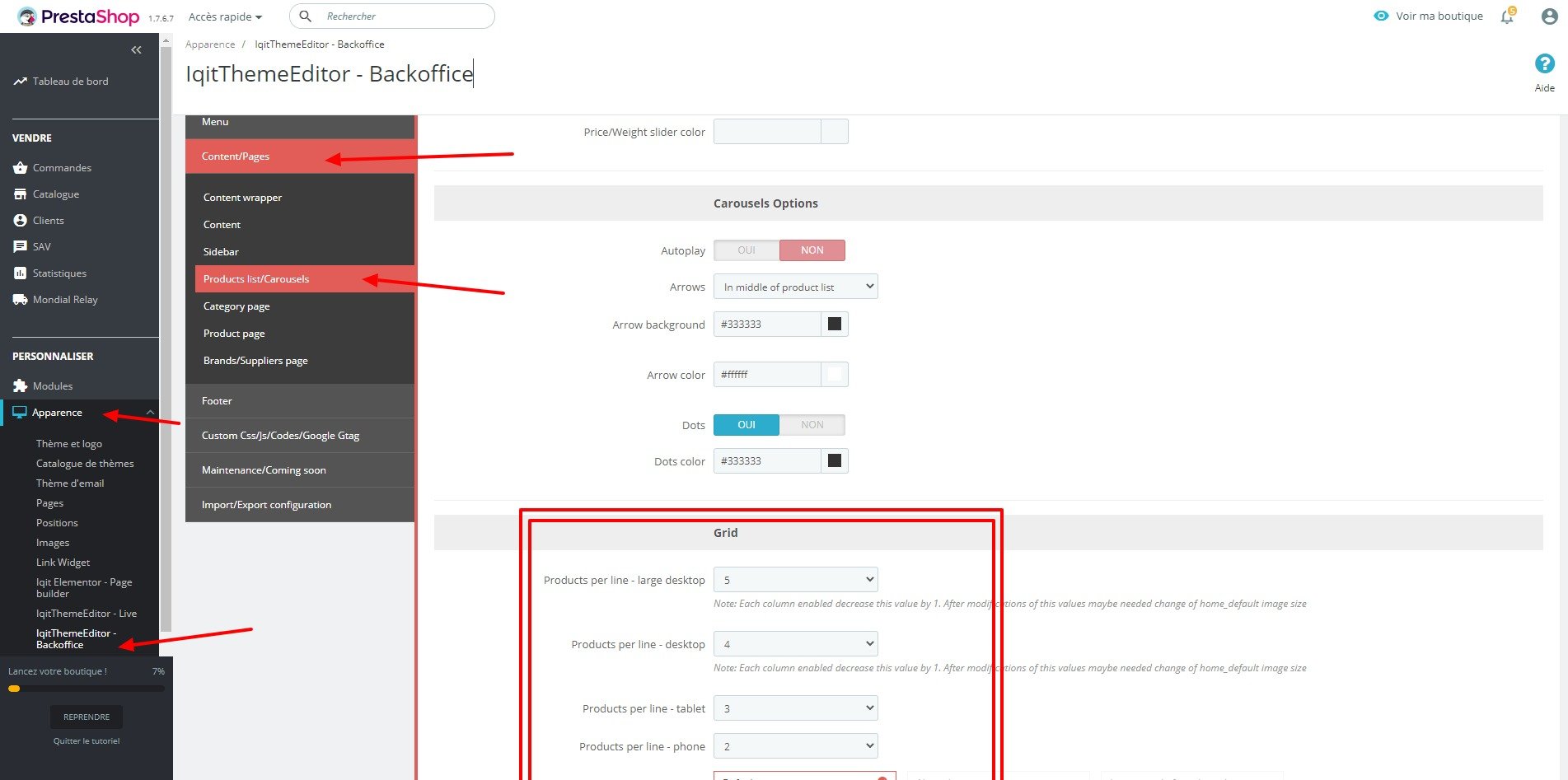This screenshot has height=780, width=1568.
Task: Click the Modules puzzle icon
Action: [20, 386]
